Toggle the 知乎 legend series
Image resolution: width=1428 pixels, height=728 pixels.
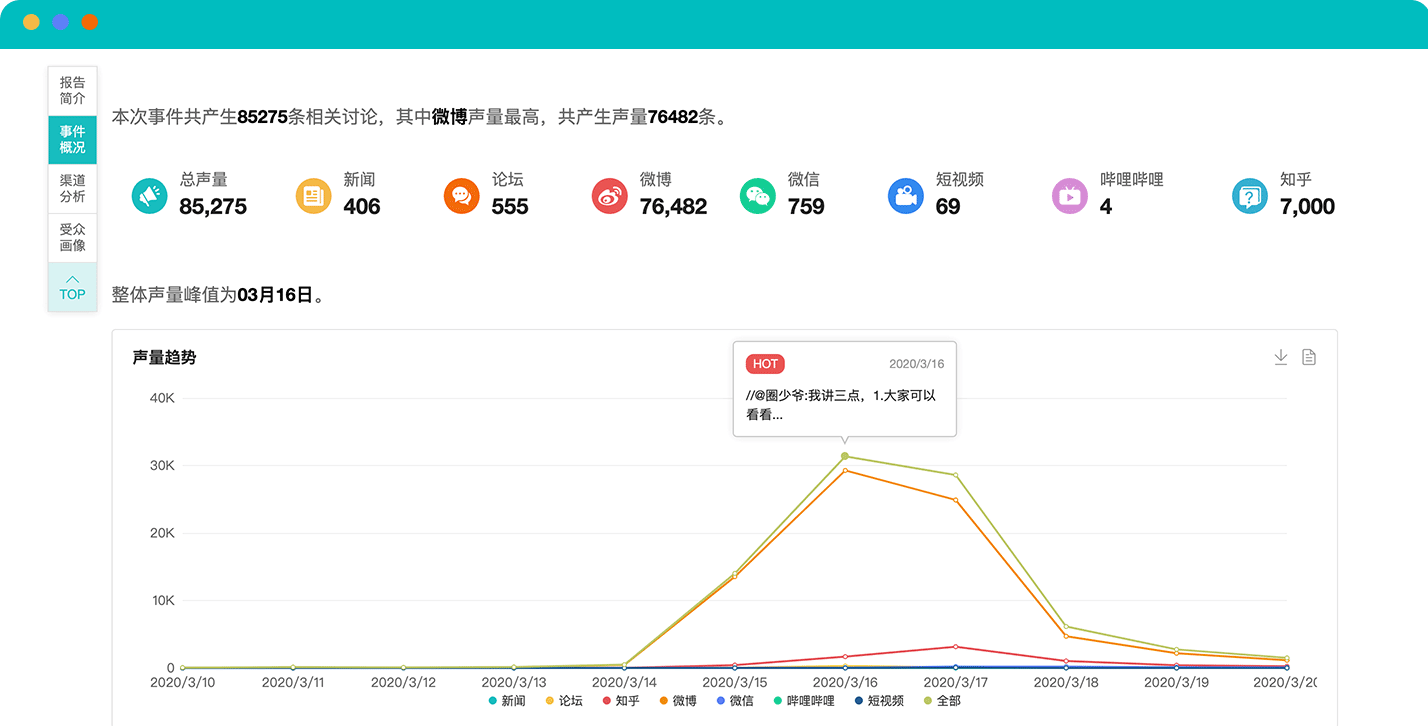[621, 701]
